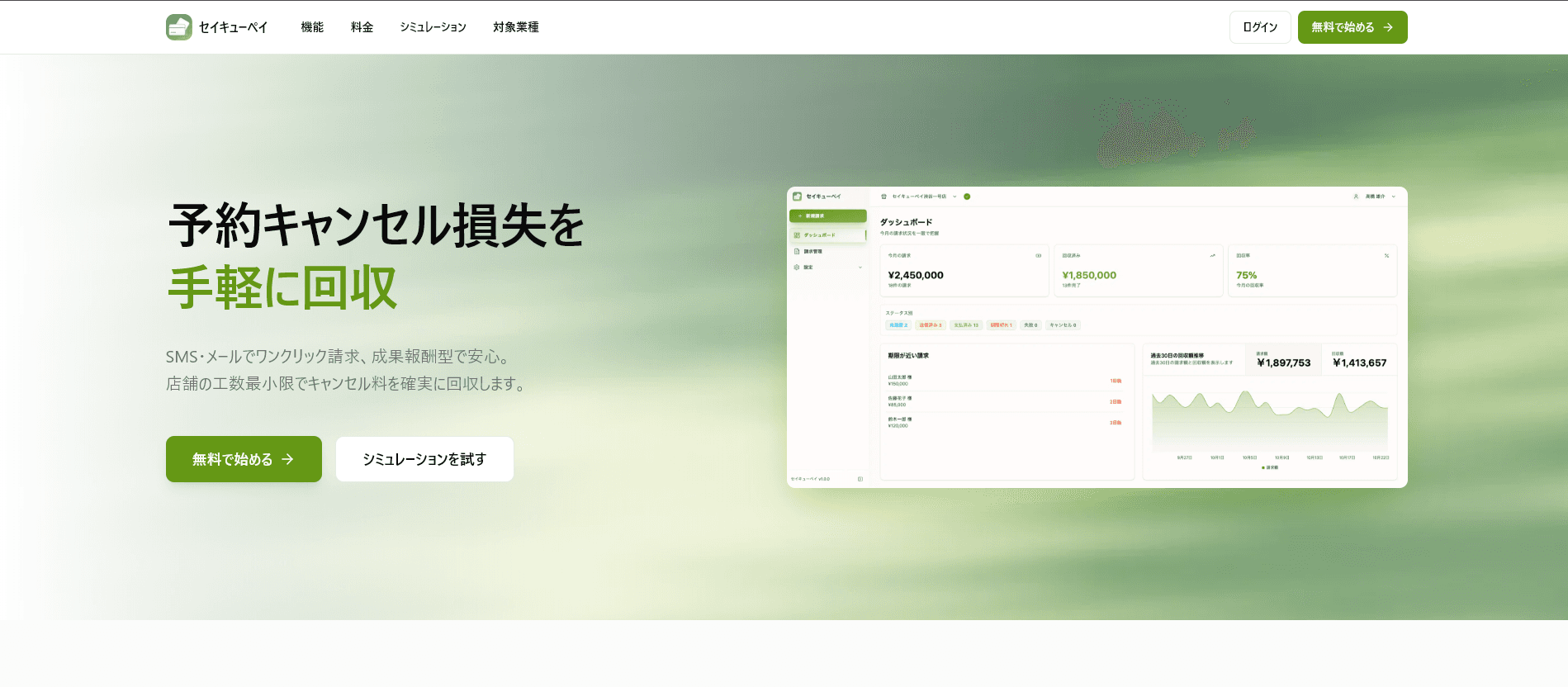Click the 過去30日の回収額推移 area chart
Screen dimensions: 1568x687
[x=1270, y=421]
